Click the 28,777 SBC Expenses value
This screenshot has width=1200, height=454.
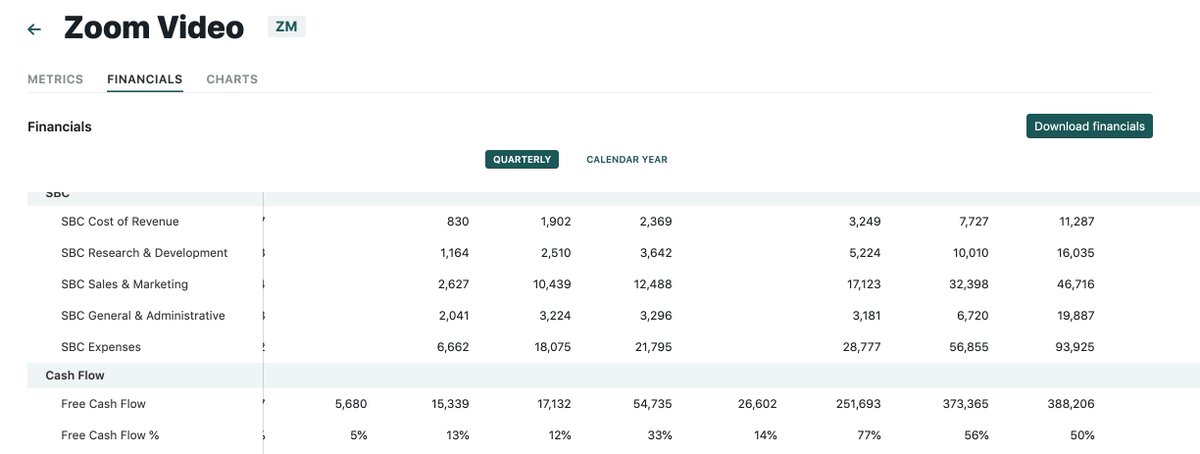(862, 347)
